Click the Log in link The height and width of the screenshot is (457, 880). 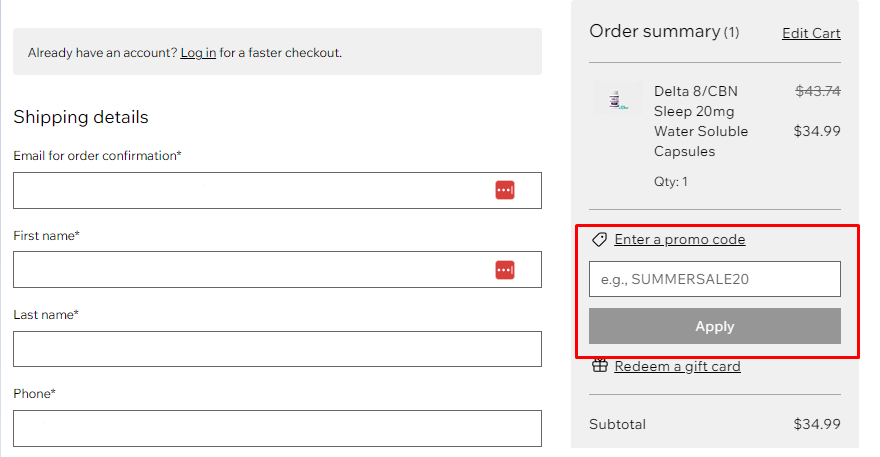pyautogui.click(x=198, y=53)
